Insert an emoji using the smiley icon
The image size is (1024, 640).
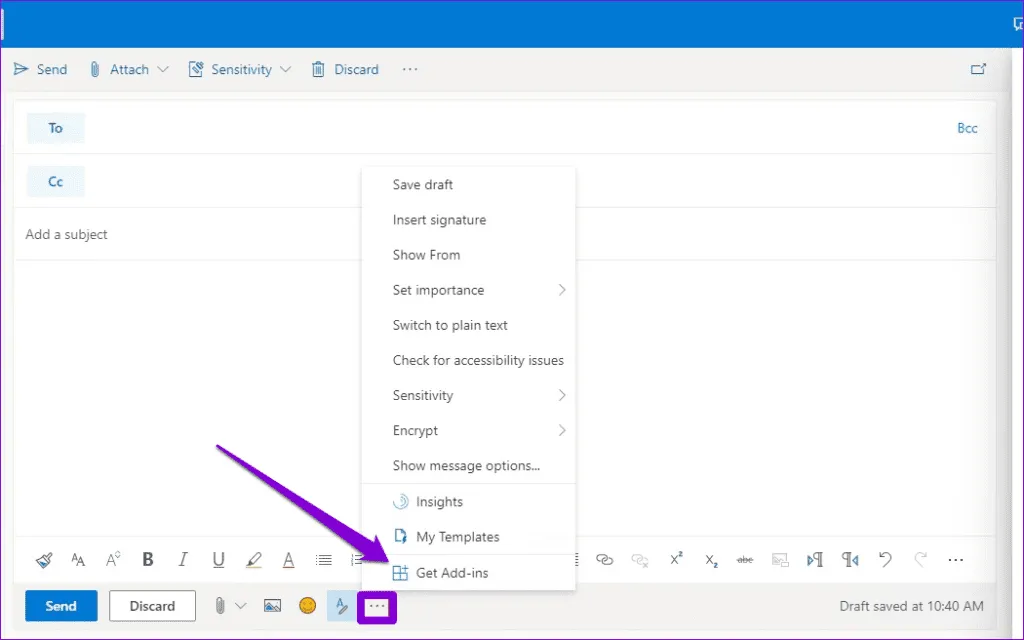tap(308, 606)
